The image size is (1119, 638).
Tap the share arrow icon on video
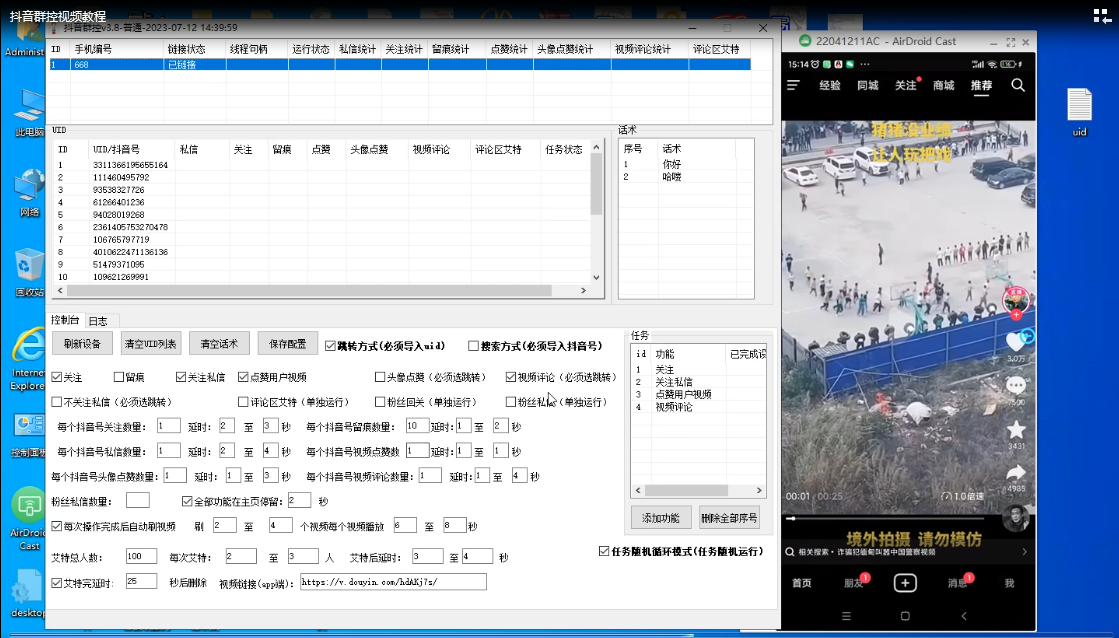click(1016, 473)
